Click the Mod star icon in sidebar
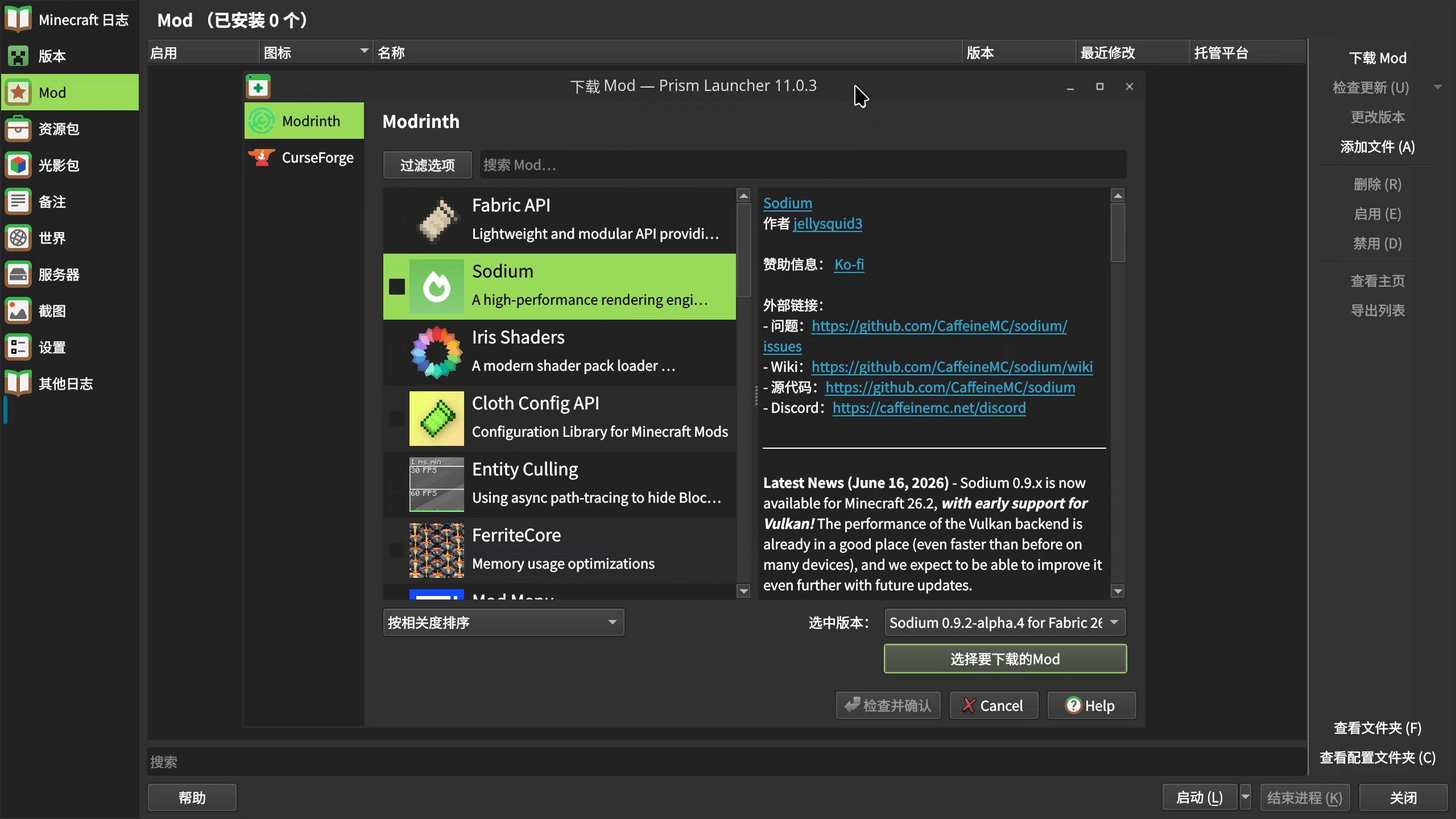The image size is (1456, 819). click(18, 92)
